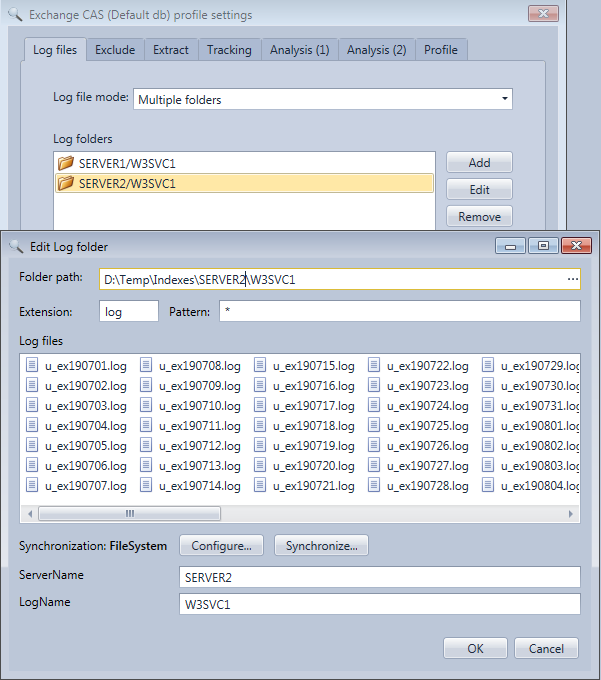Click file icon of u_ex190701.log
This screenshot has height=680, width=601.
[32, 365]
